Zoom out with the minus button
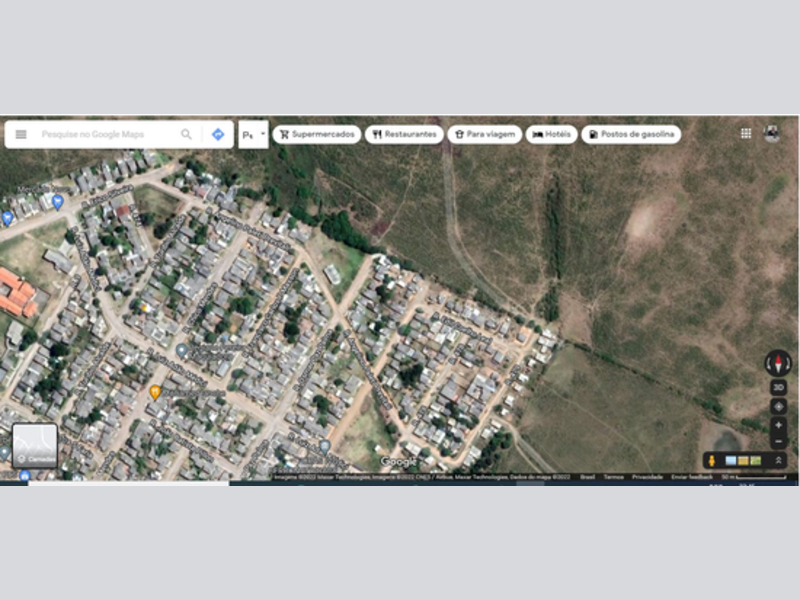 [x=779, y=441]
